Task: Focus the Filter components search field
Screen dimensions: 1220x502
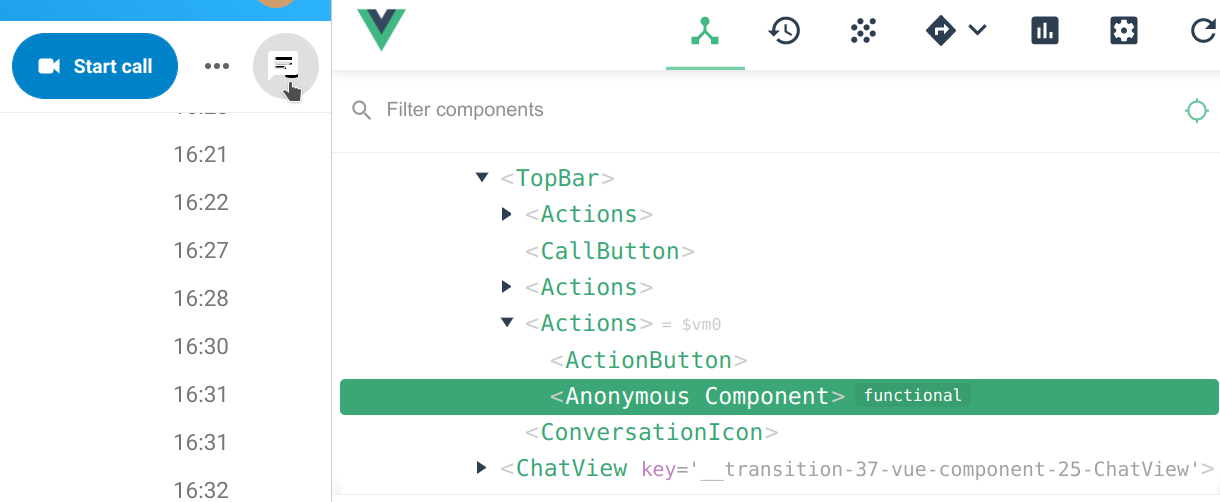Action: point(600,110)
